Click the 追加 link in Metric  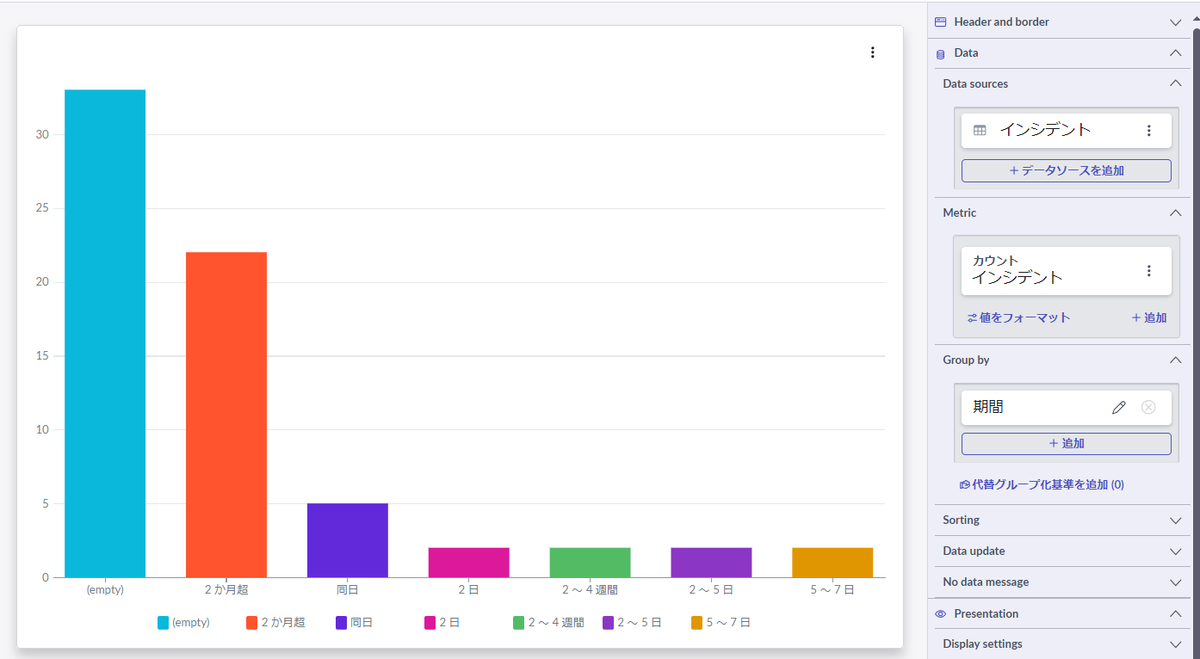click(1149, 318)
